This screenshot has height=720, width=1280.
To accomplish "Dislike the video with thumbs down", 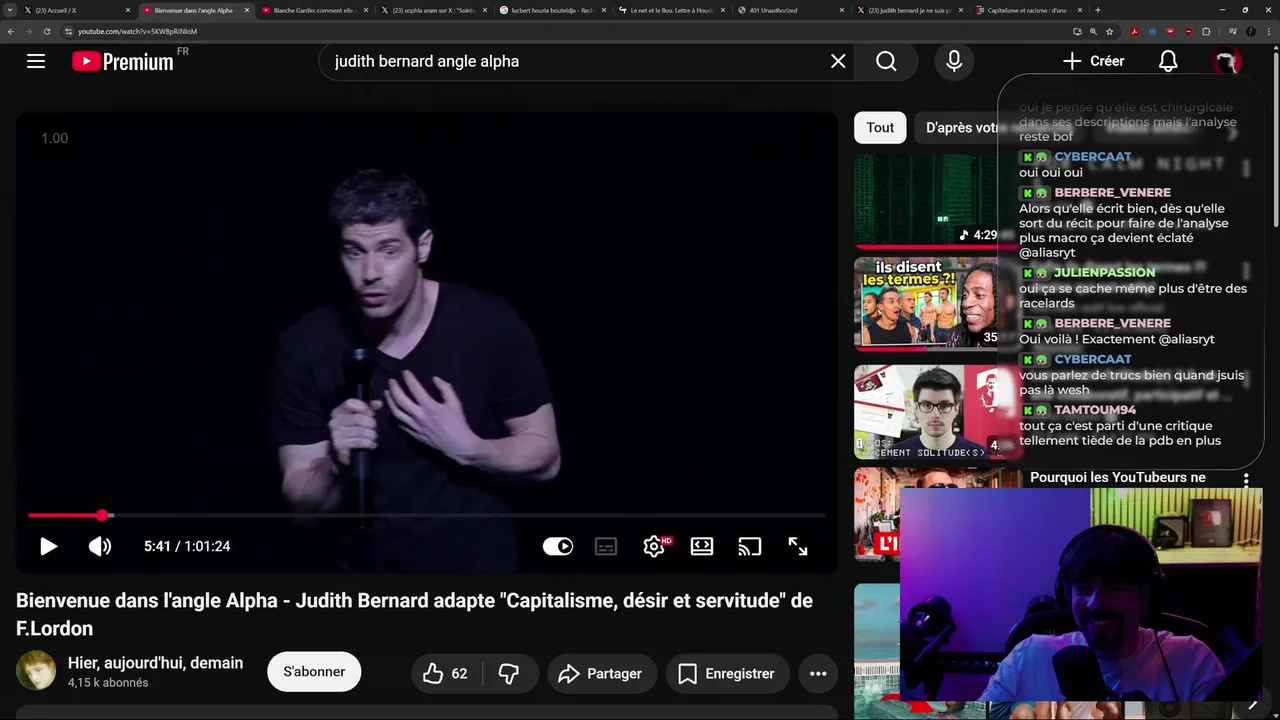I will (509, 674).
